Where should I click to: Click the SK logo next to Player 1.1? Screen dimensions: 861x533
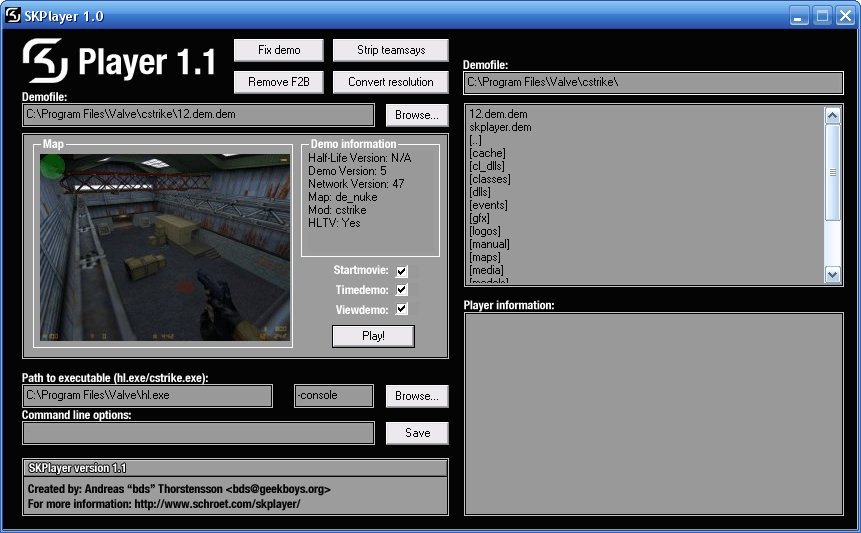pos(45,60)
